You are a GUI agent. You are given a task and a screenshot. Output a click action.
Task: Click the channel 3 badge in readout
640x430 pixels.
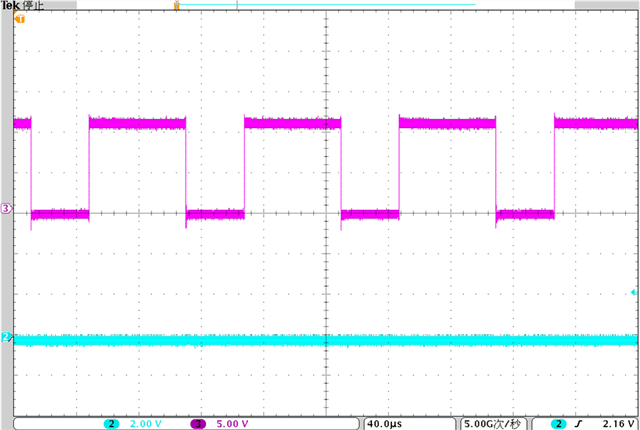click(198, 424)
